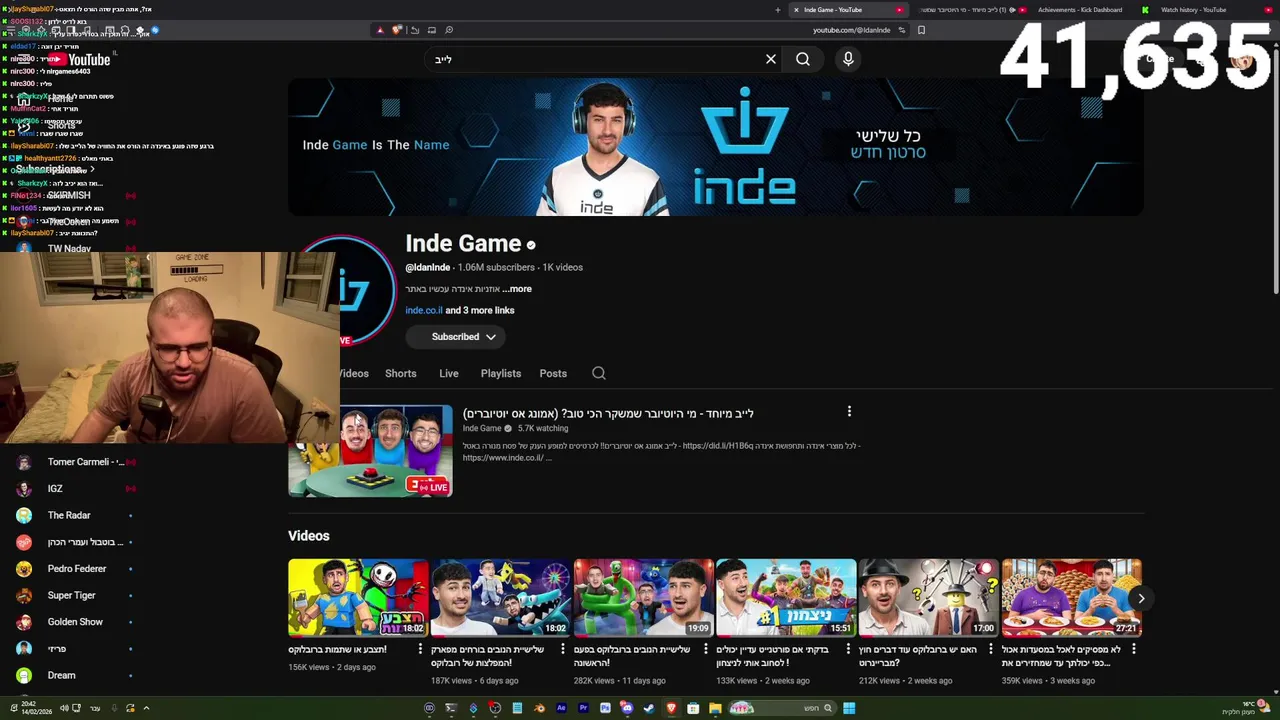Open IGZ channel avatar in sidebar

pyautogui.click(x=24, y=489)
